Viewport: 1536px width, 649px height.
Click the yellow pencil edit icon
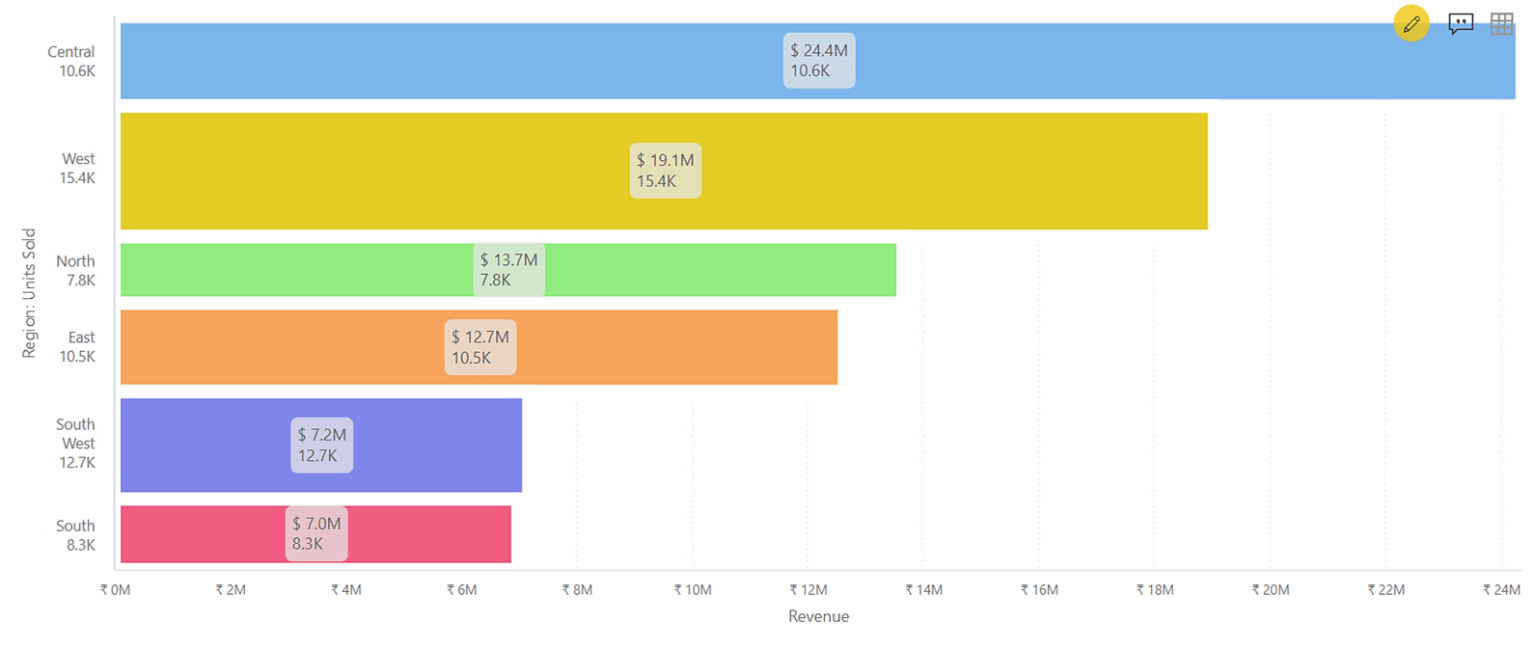(1411, 23)
